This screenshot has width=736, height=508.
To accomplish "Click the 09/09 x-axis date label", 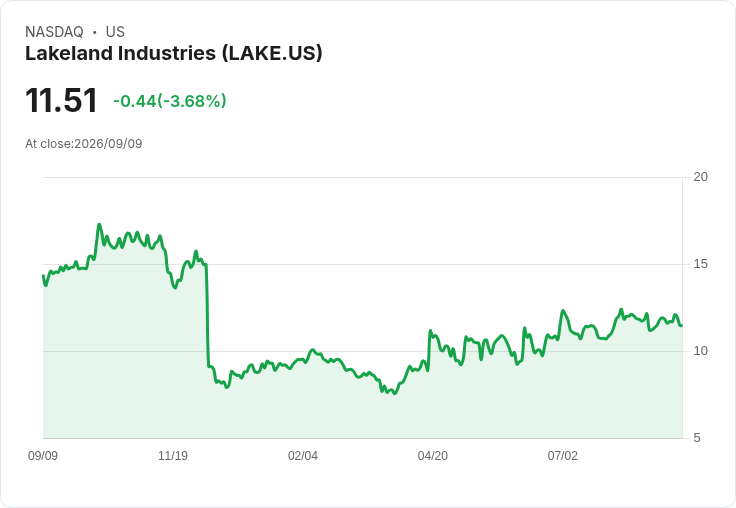I will (x=43, y=456).
